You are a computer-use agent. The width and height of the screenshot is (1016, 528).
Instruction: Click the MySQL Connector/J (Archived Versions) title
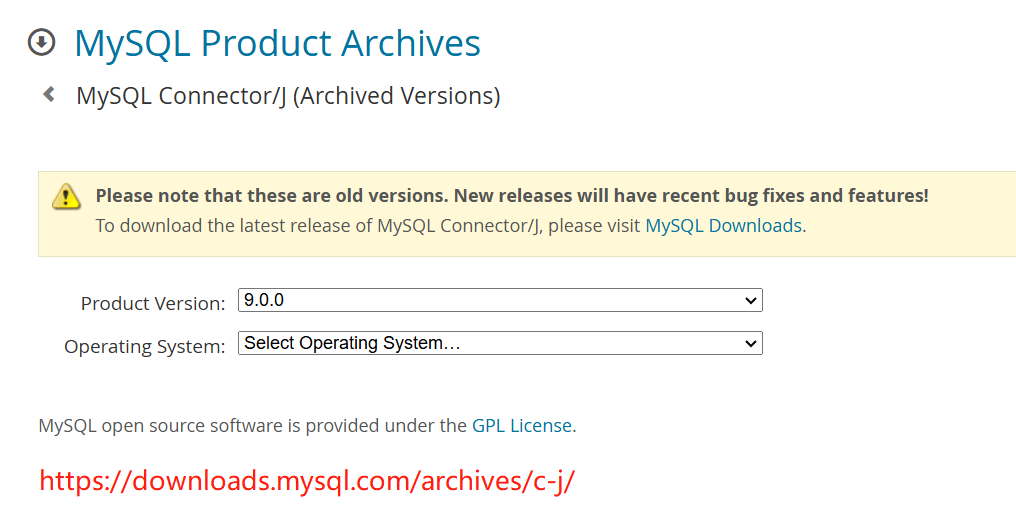(x=288, y=96)
